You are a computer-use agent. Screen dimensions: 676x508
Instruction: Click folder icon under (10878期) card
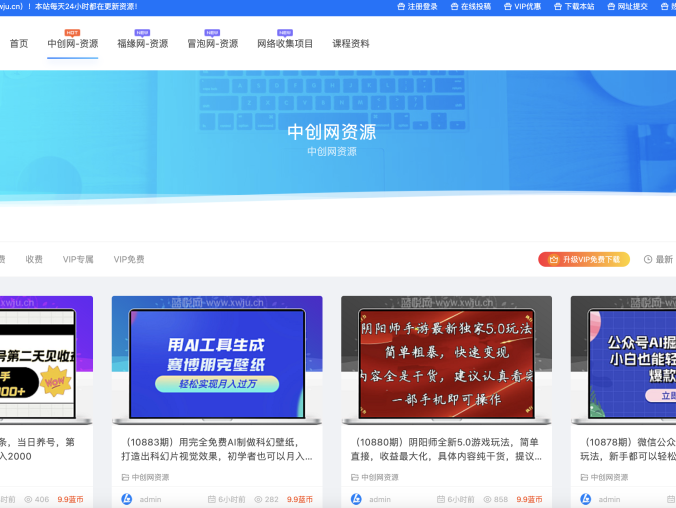pos(584,477)
